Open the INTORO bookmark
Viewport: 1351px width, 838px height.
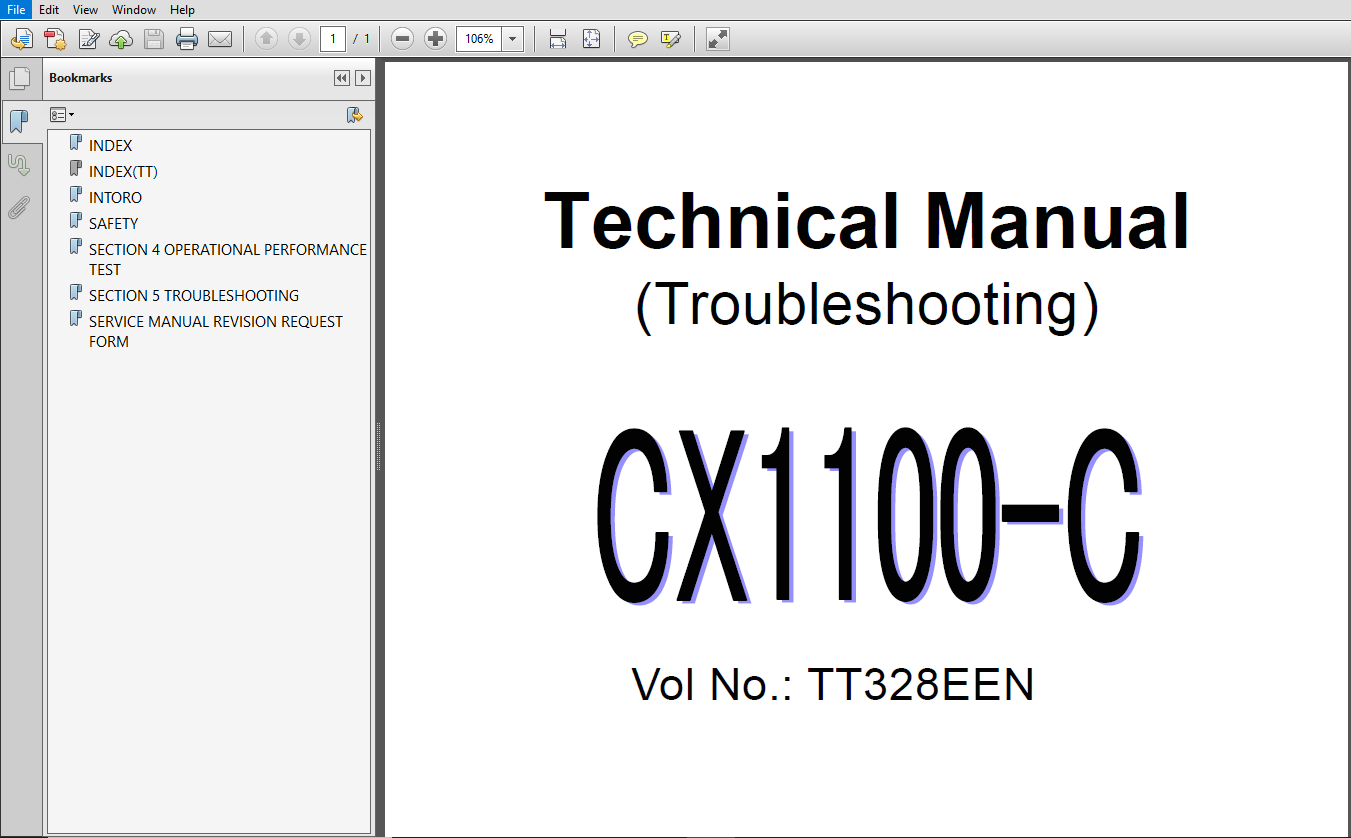tap(115, 197)
